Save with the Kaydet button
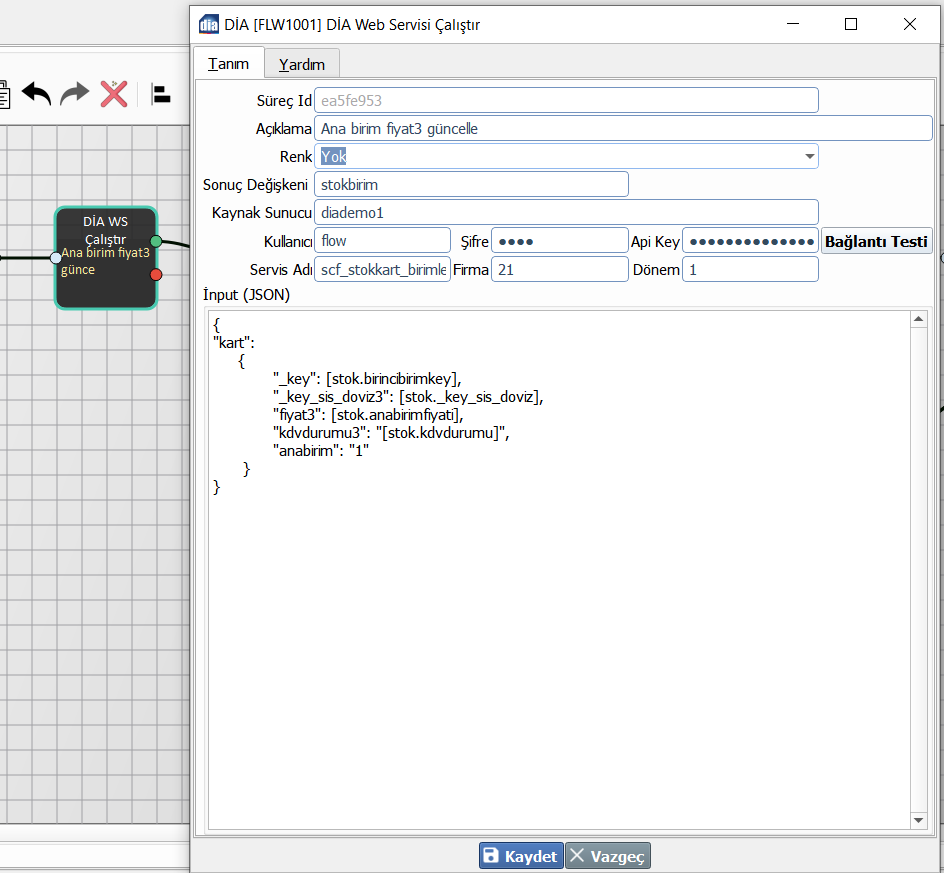 [x=520, y=856]
